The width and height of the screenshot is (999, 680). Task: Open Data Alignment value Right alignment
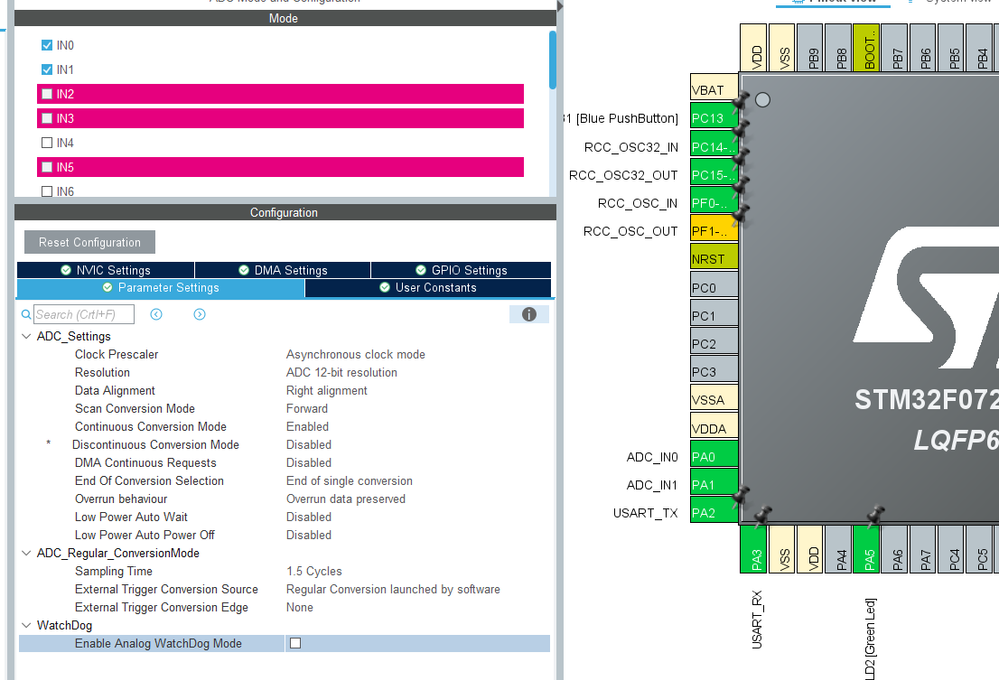327,390
